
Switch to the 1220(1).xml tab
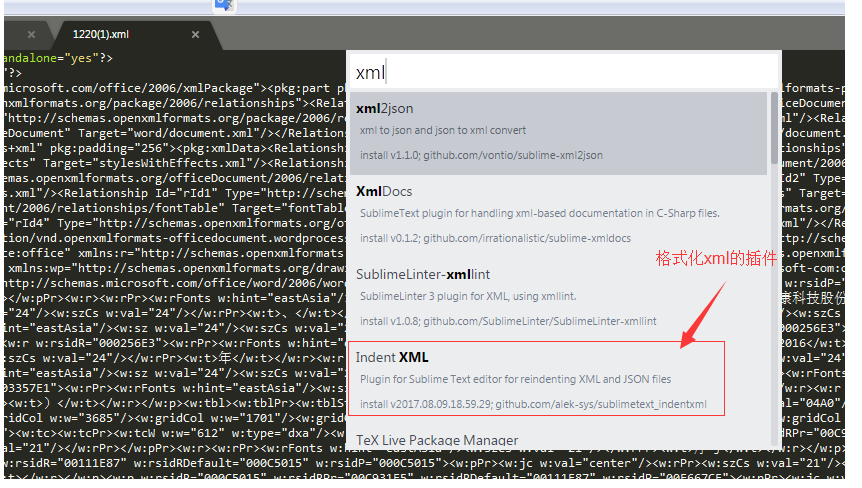[x=101, y=35]
